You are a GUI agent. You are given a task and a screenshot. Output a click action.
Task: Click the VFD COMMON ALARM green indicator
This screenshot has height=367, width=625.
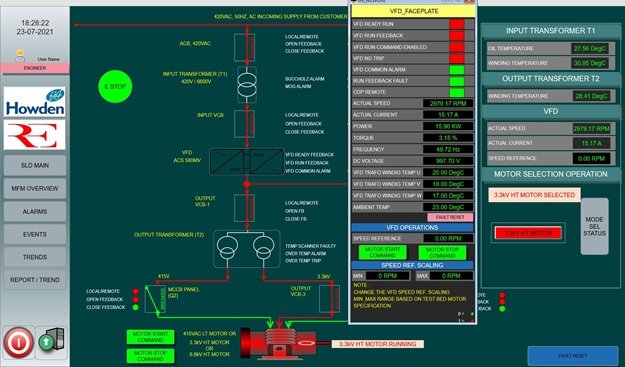[457, 70]
